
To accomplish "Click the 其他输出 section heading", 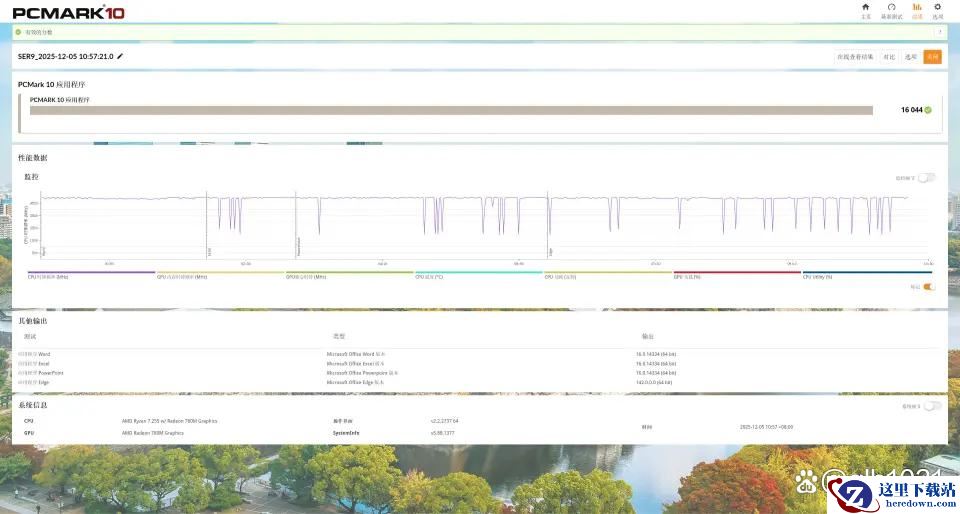I will coord(32,321).
